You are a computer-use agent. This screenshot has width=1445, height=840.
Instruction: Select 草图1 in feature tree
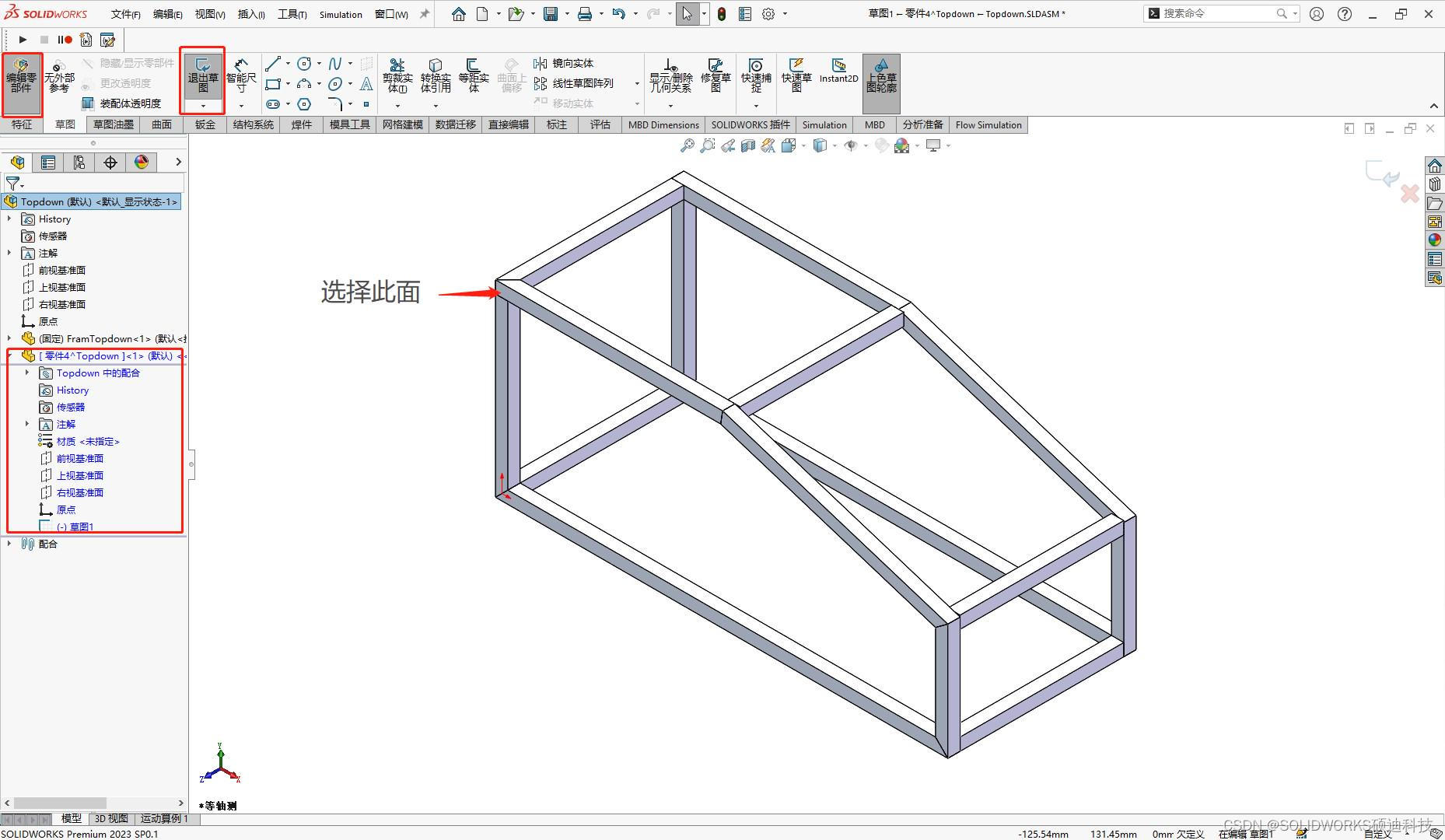pyautogui.click(x=67, y=527)
